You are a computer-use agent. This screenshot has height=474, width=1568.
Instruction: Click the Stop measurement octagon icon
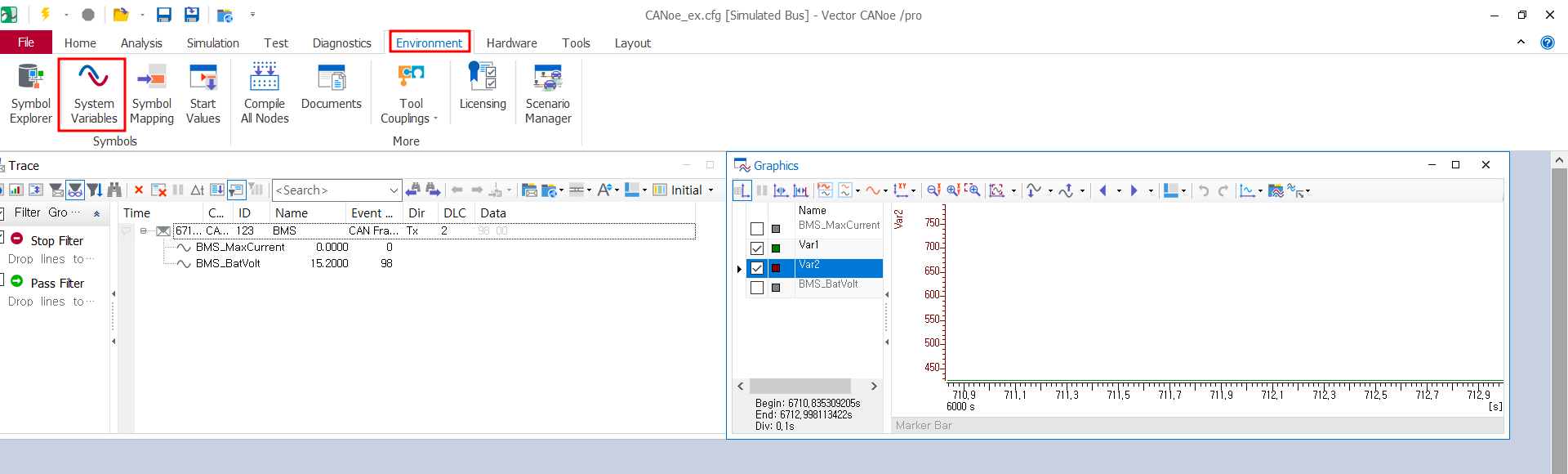point(88,15)
